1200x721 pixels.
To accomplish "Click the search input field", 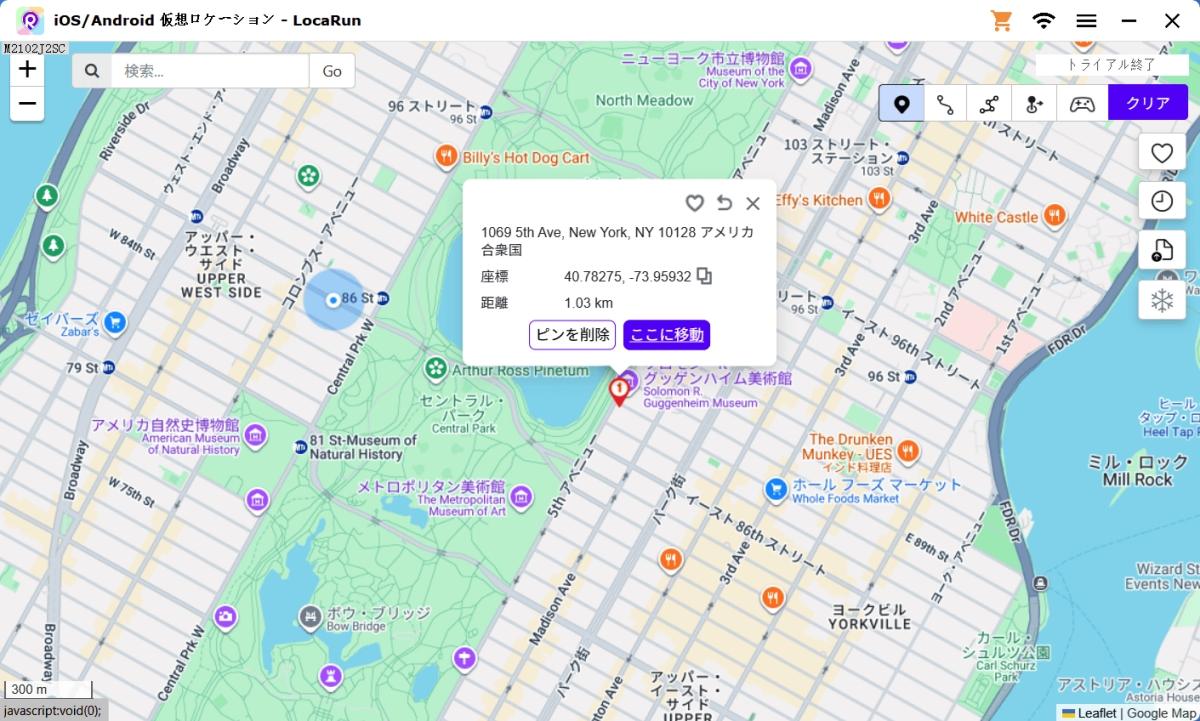I will click(209, 71).
